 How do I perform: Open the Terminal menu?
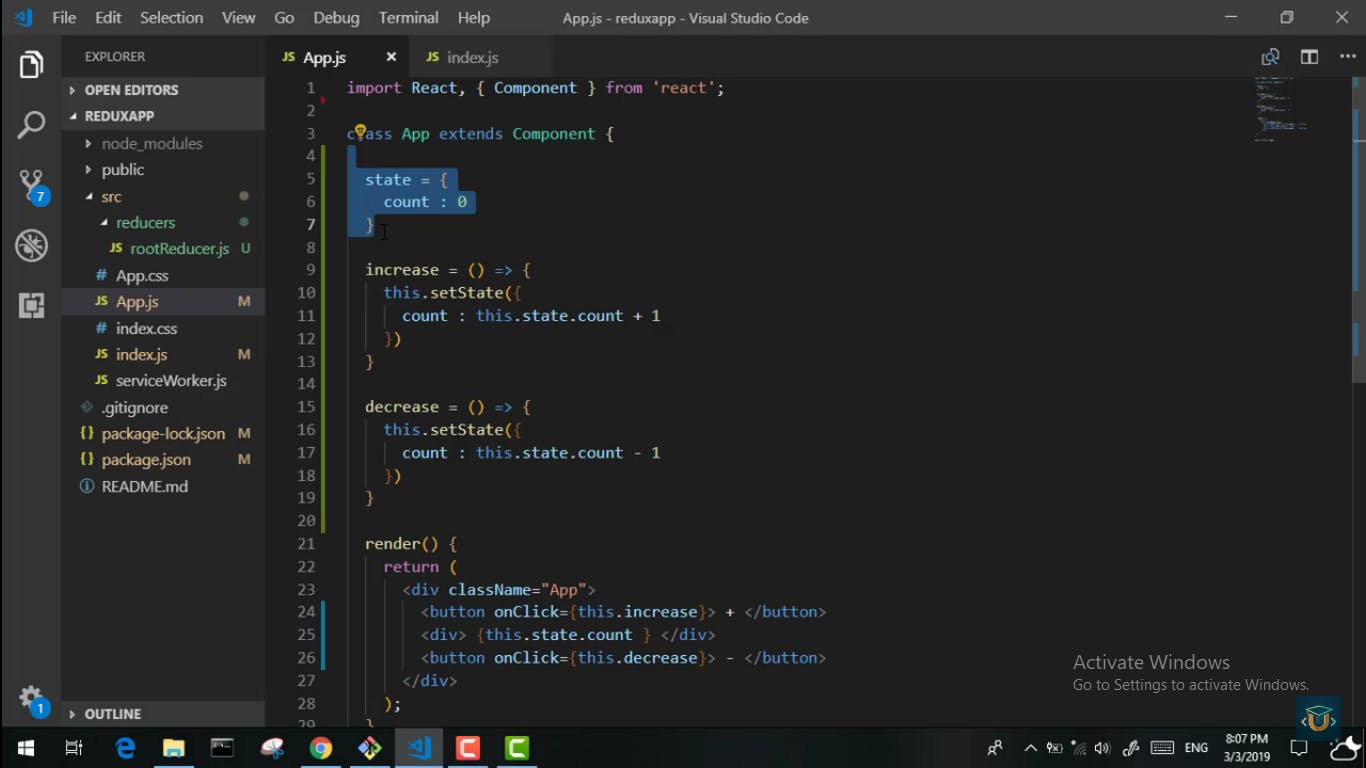(408, 18)
